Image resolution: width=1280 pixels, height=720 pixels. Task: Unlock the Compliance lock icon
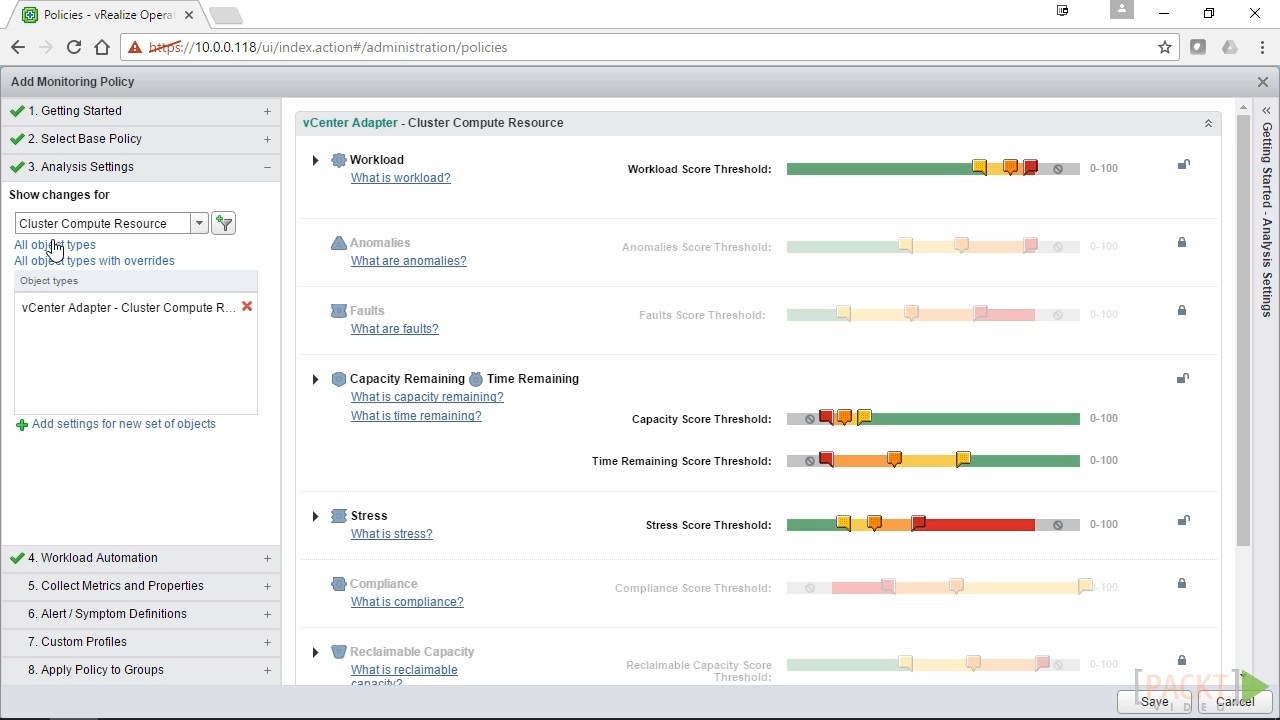pyautogui.click(x=1181, y=583)
